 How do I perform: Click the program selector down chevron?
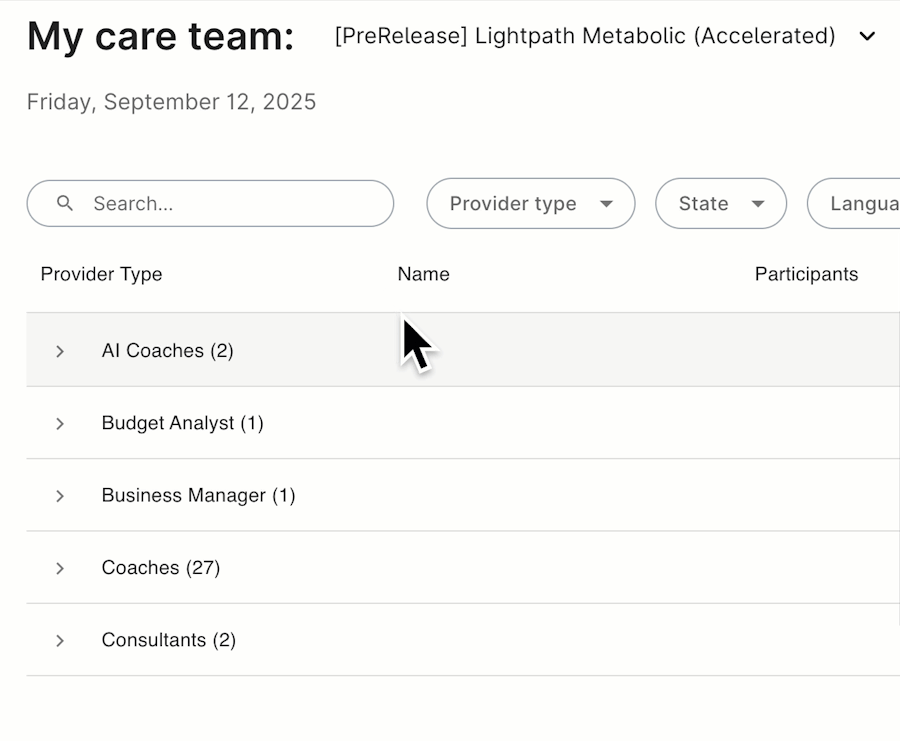(x=867, y=37)
